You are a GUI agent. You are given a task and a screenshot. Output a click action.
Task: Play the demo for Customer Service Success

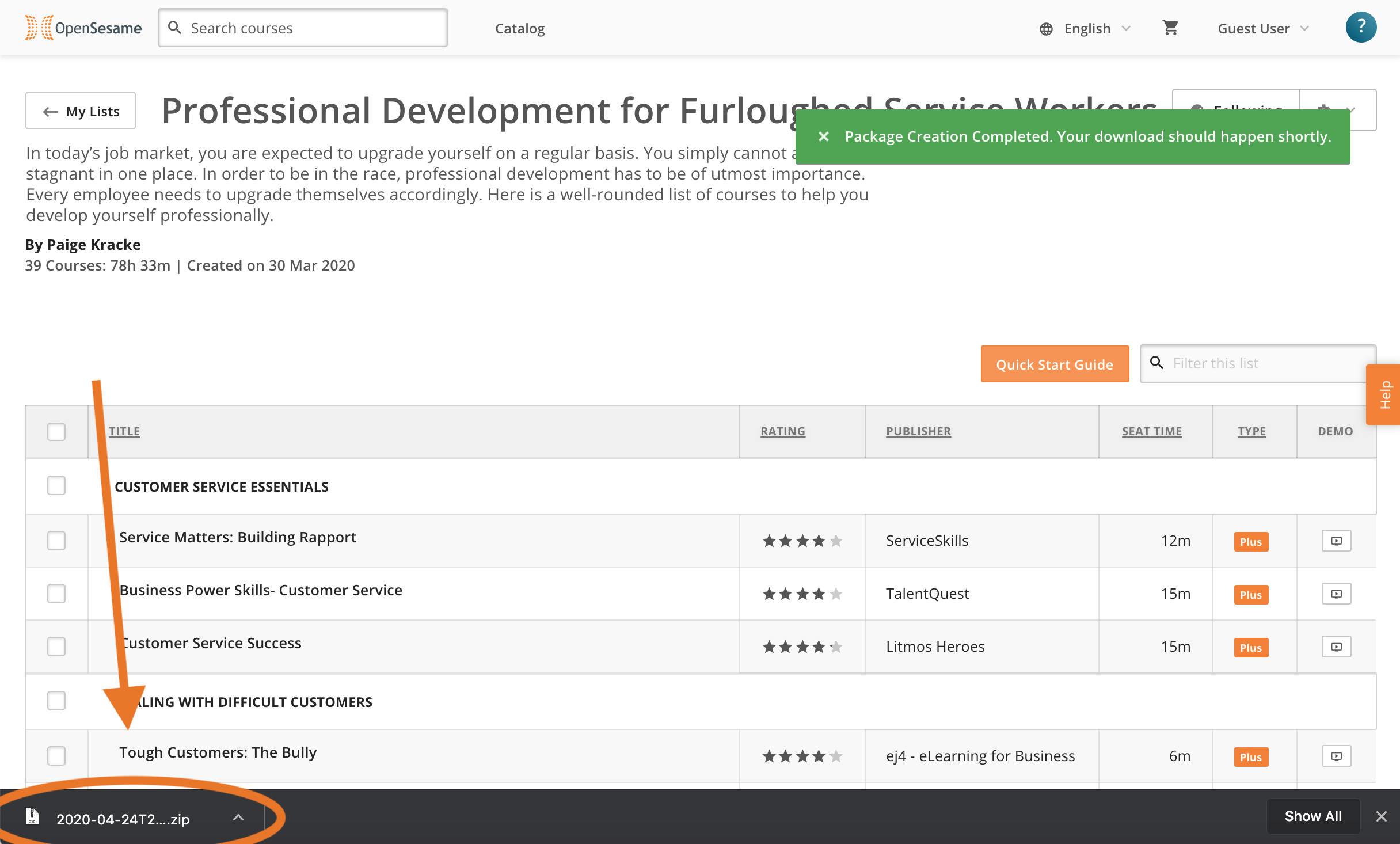[x=1336, y=647]
